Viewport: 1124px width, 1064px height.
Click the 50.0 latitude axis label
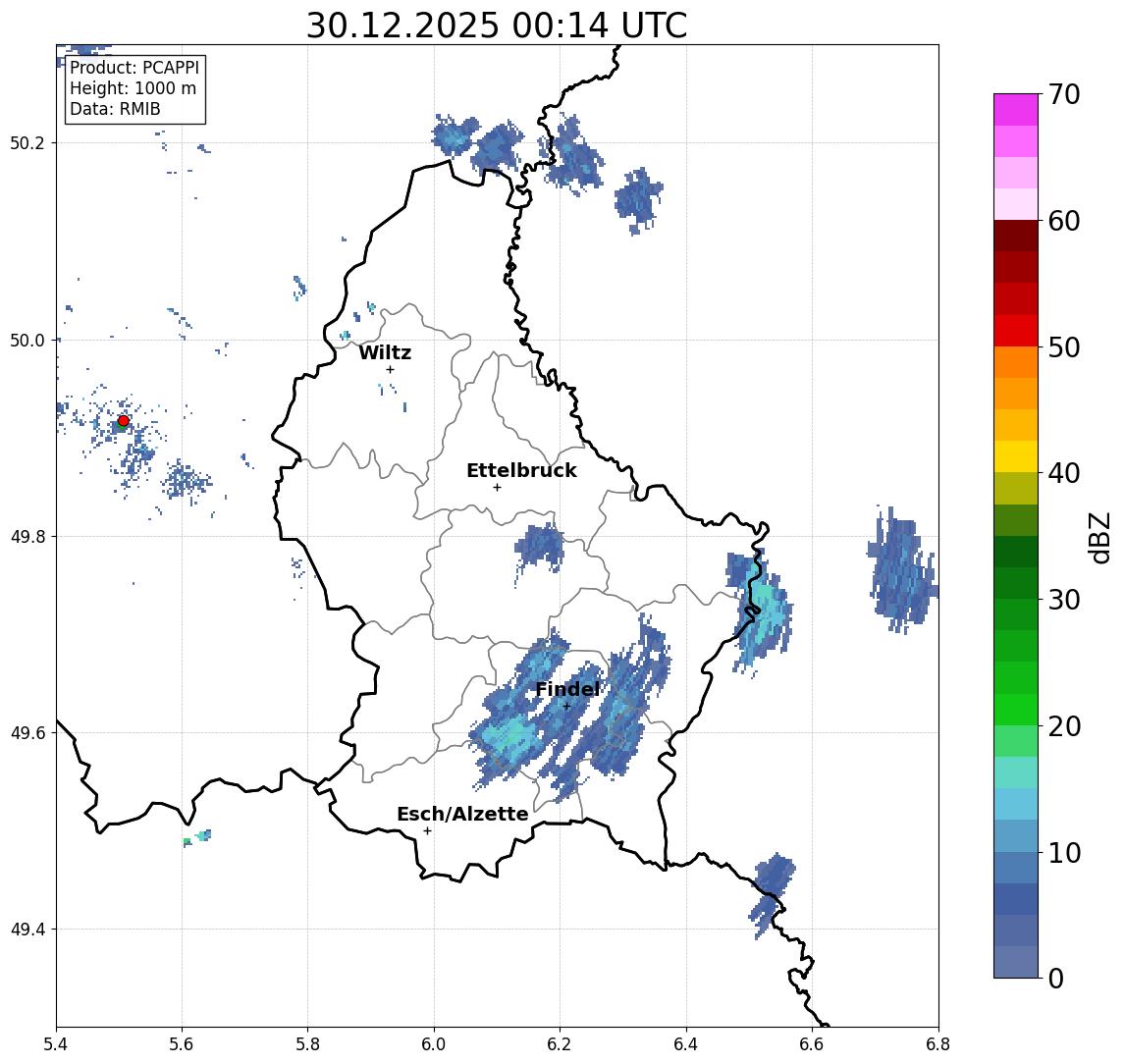point(27,340)
